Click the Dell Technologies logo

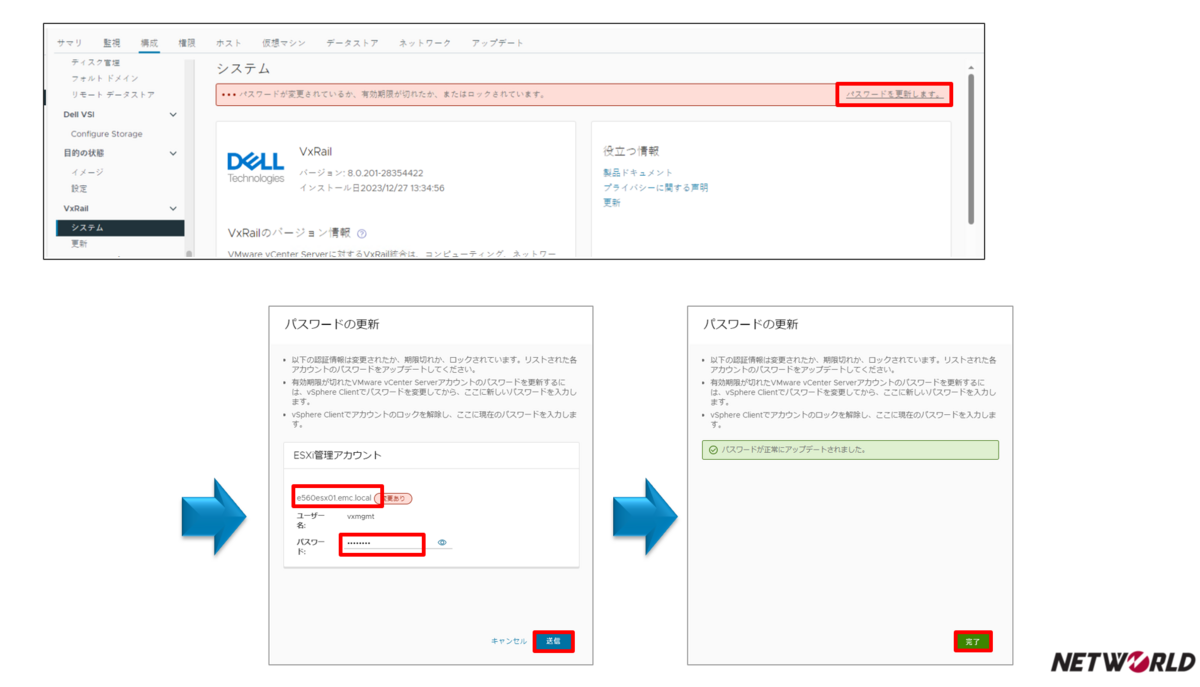(256, 167)
